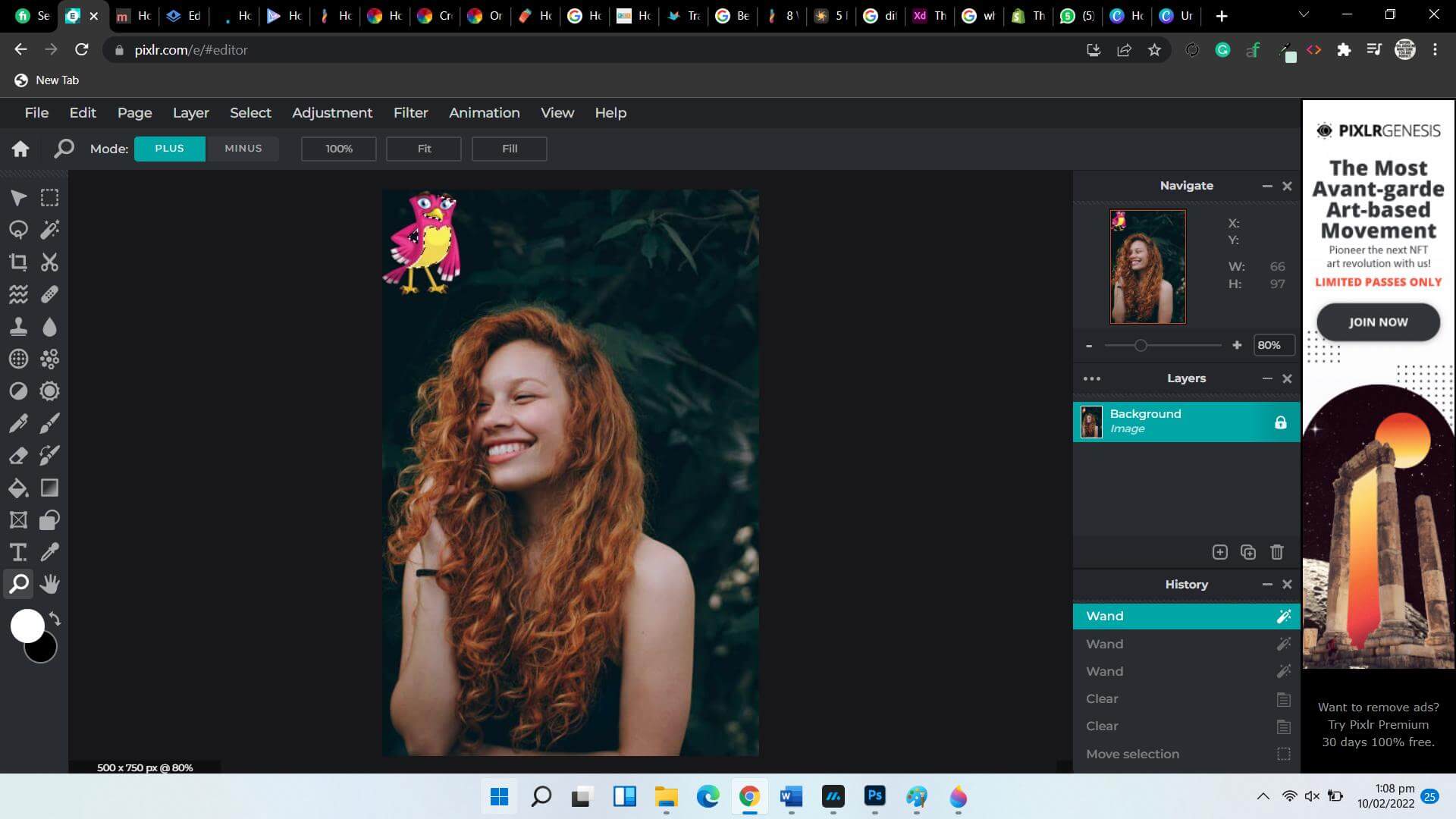Click the Add new layer button
Viewport: 1456px width, 819px height.
[x=1220, y=551]
